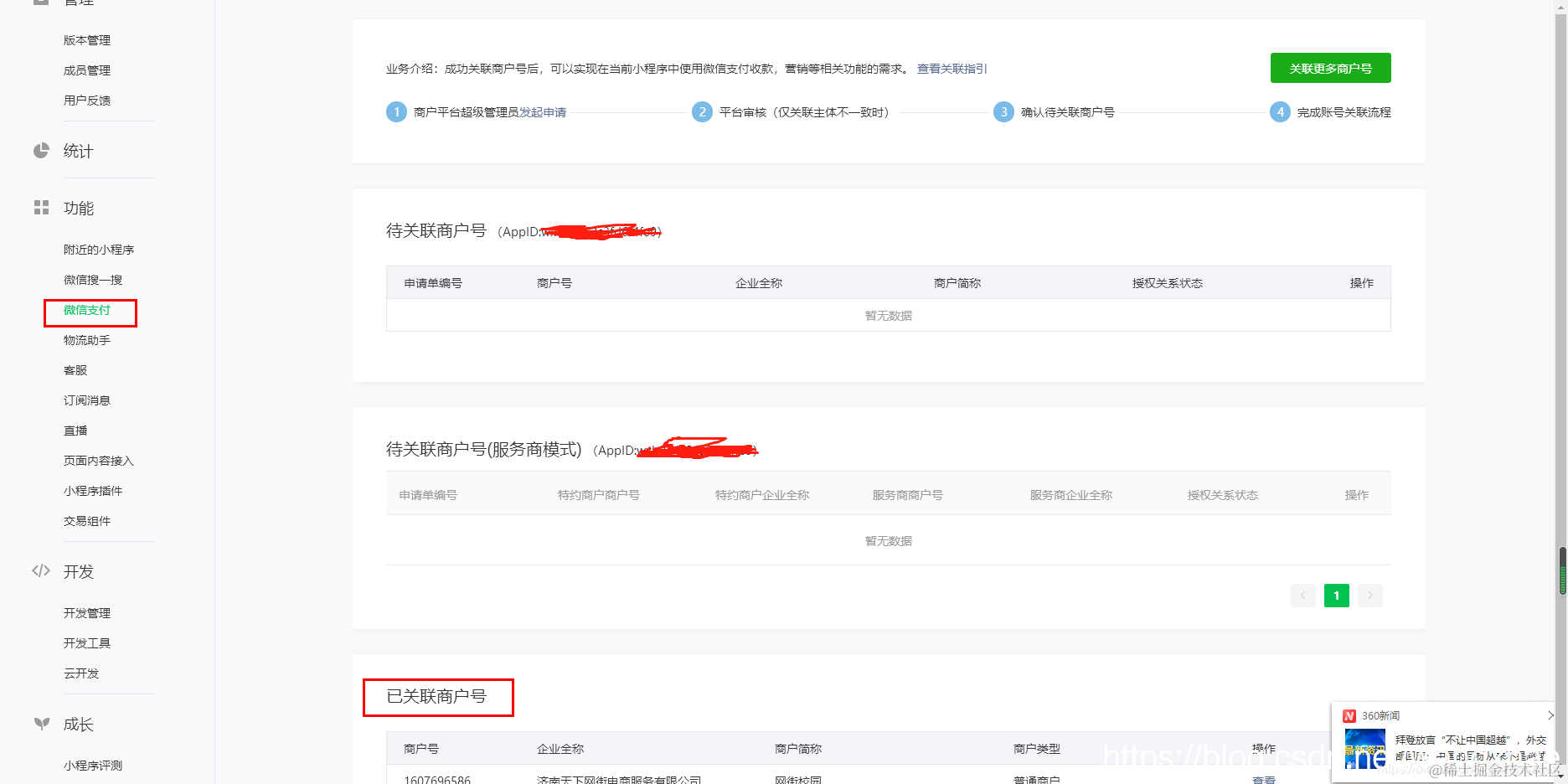Expand the 360新闻 popup chevron
Viewport: 1568px width, 784px height.
(x=1551, y=715)
